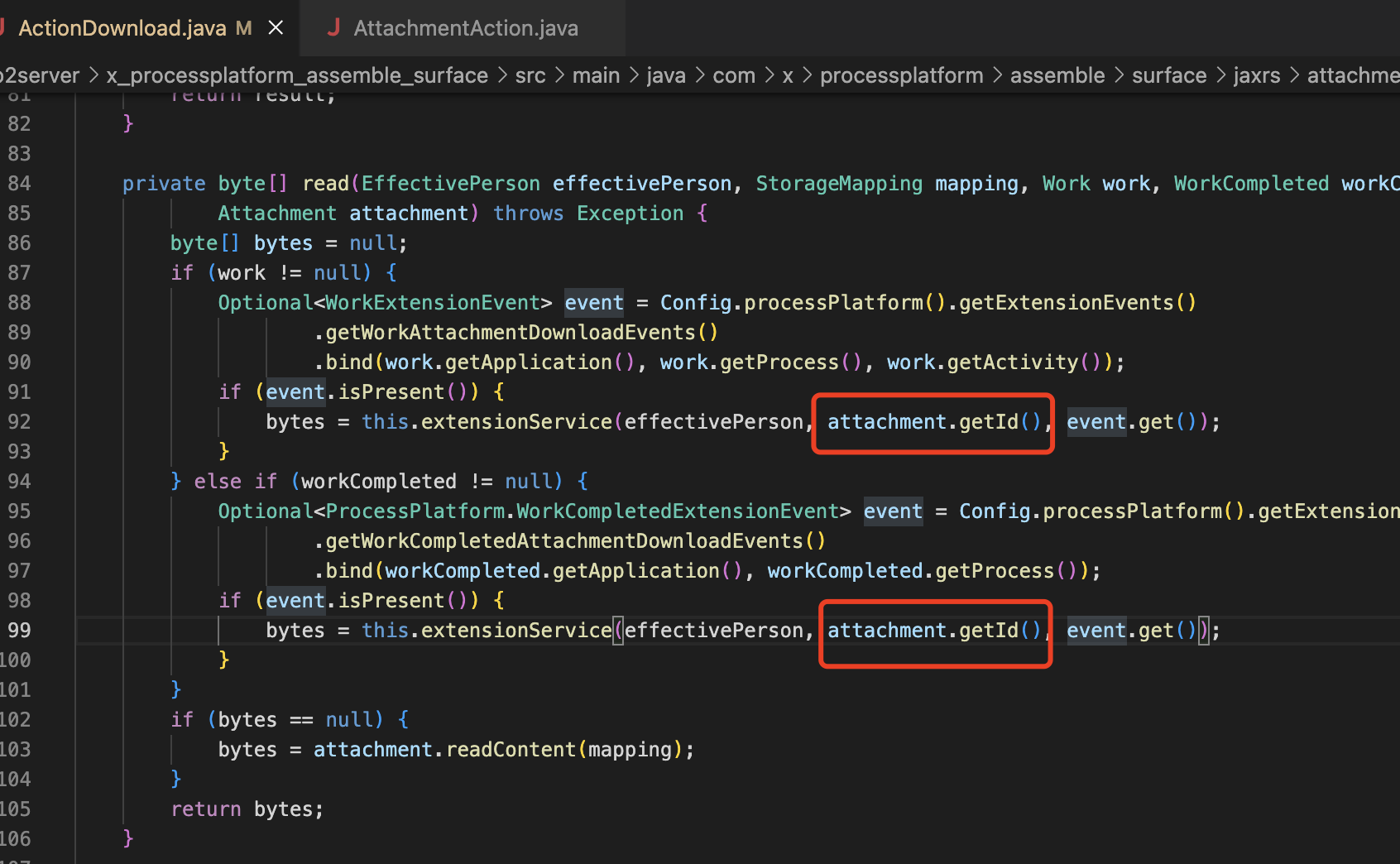Screen dimensions: 1400x864
Task: Click 'StorageMapping' type in method signature
Action: pos(839,184)
